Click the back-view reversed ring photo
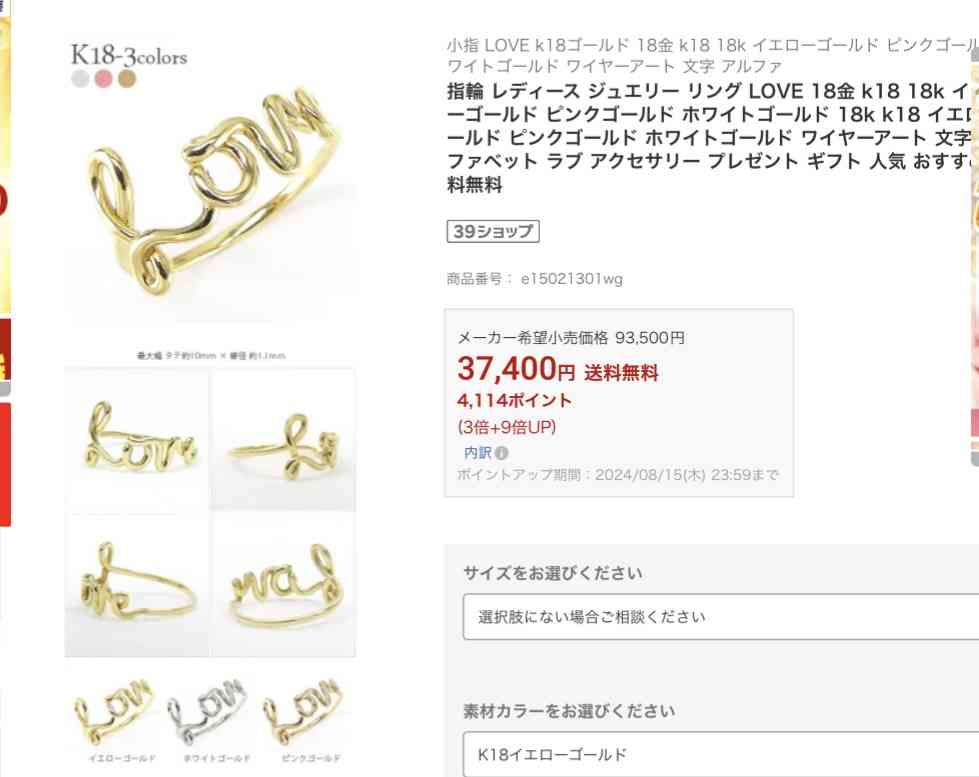This screenshot has height=777, width=979. (x=283, y=585)
